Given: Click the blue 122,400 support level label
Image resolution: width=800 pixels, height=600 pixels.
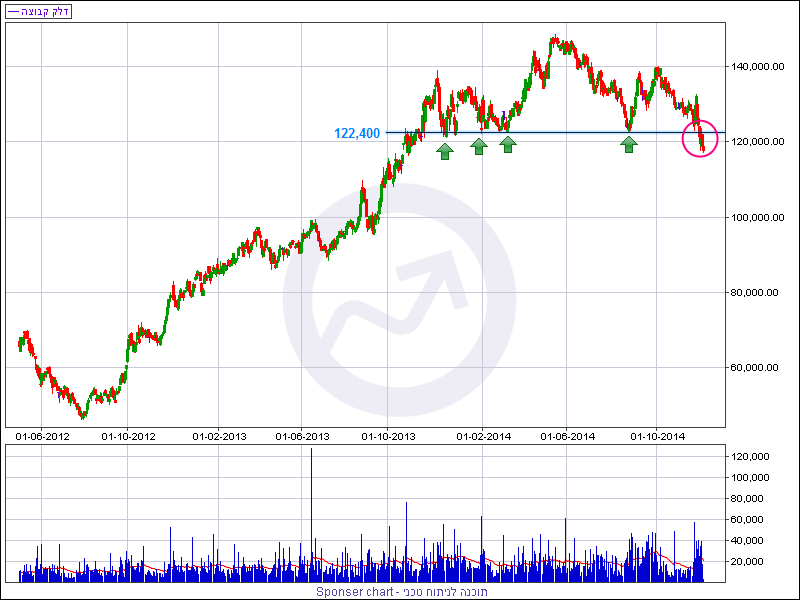Looking at the screenshot, I should (x=357, y=133).
